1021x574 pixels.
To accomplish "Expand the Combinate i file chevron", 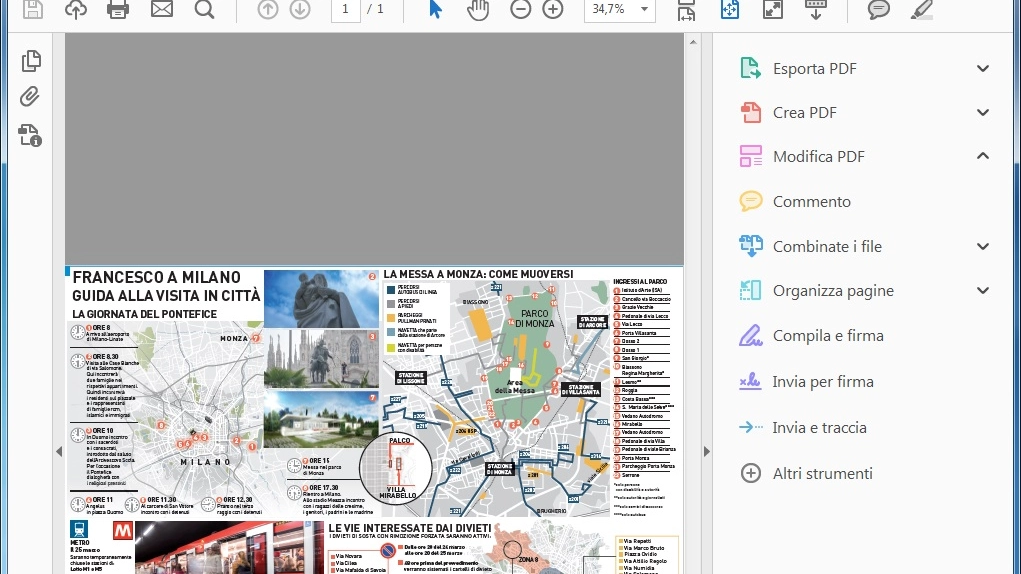I will pos(983,247).
